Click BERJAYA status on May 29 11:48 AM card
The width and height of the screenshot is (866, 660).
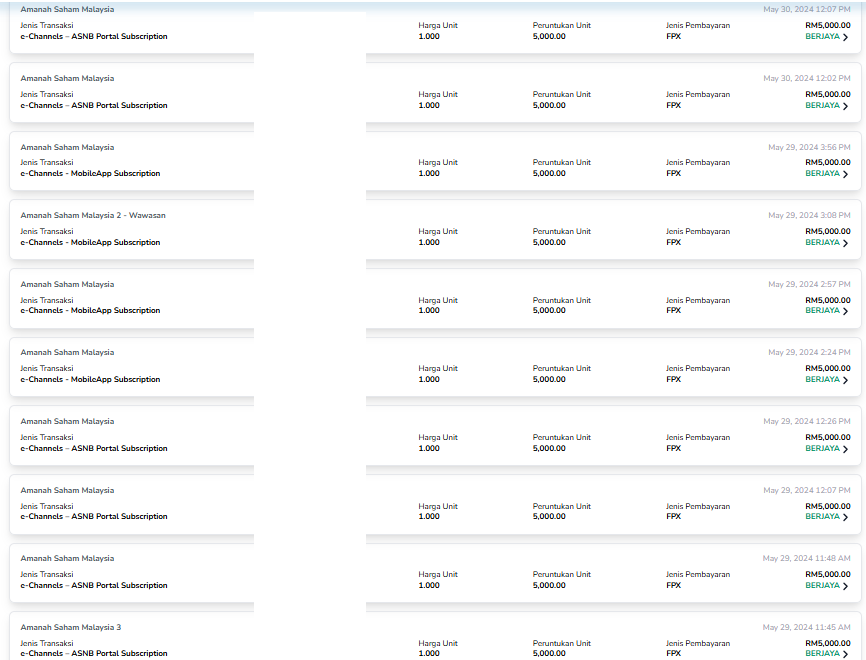click(822, 585)
